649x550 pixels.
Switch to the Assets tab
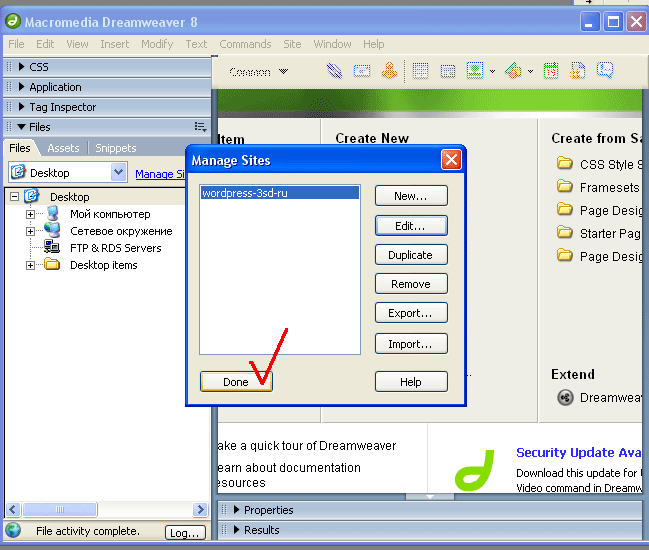coord(63,148)
